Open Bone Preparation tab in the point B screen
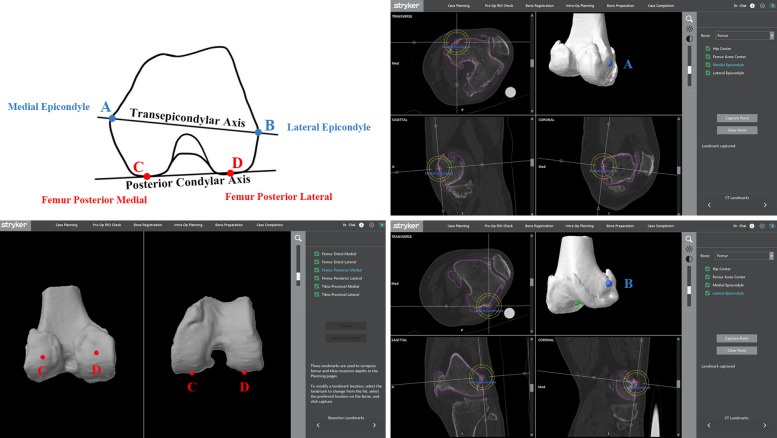 [620, 226]
